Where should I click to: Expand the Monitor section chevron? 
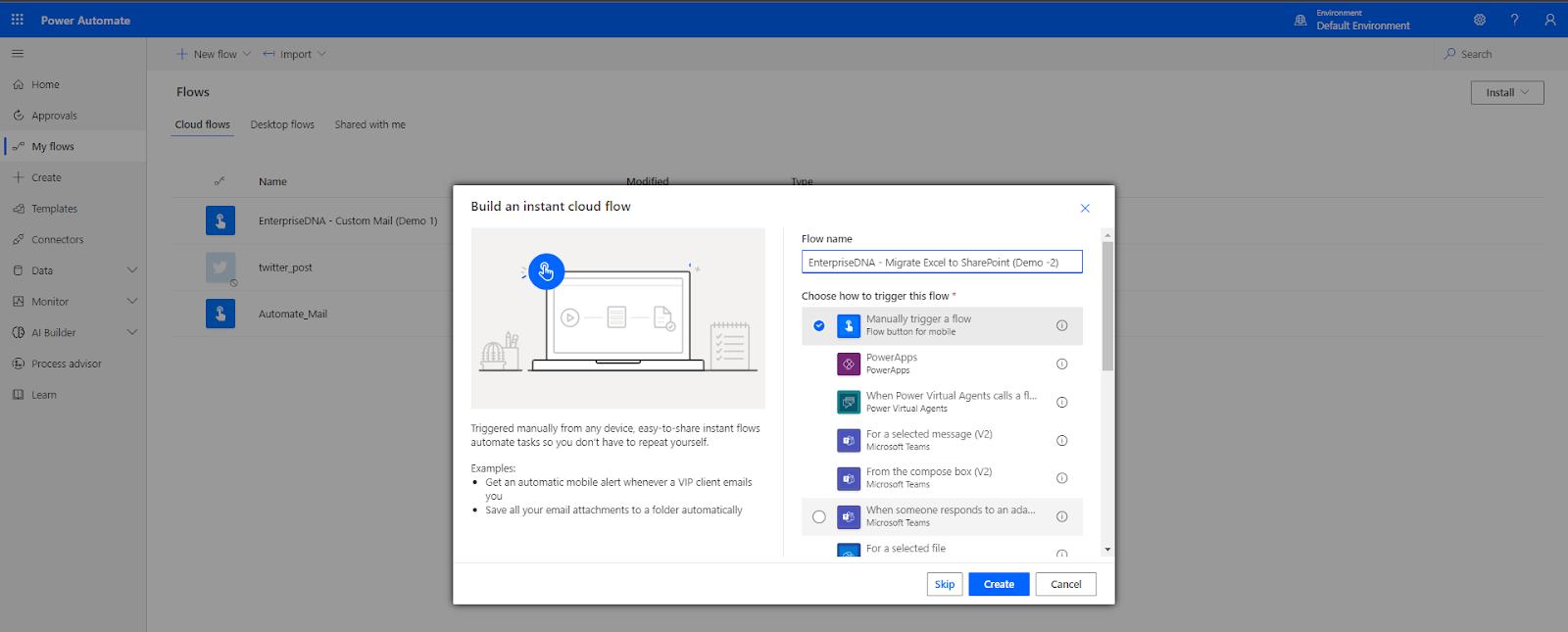[x=132, y=302]
